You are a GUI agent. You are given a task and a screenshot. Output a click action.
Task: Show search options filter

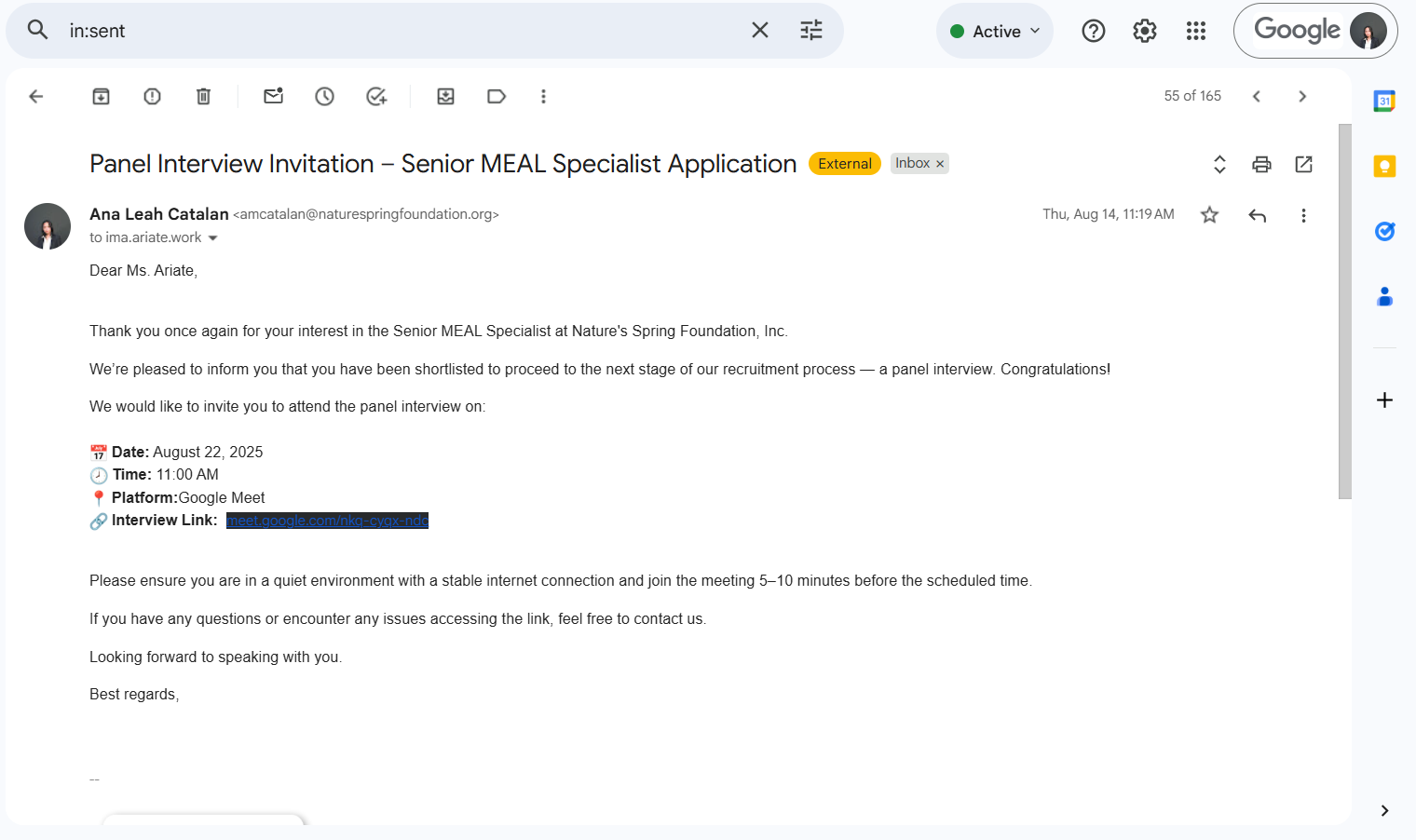811,31
